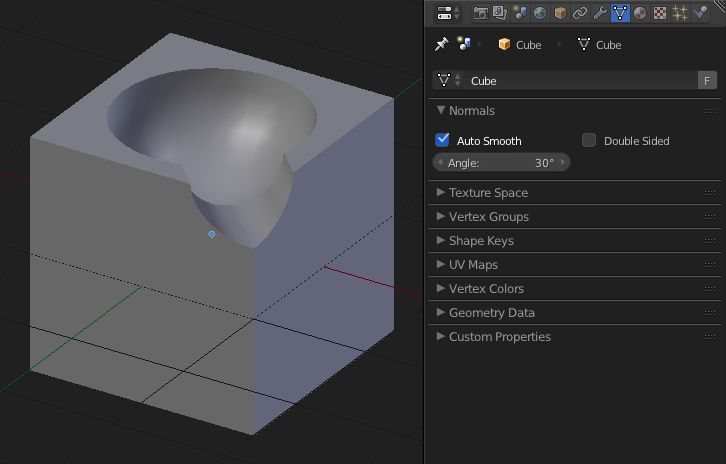Open the Modifiers tab (wrench icon)
Screen dimensions: 726x464
click(600, 13)
